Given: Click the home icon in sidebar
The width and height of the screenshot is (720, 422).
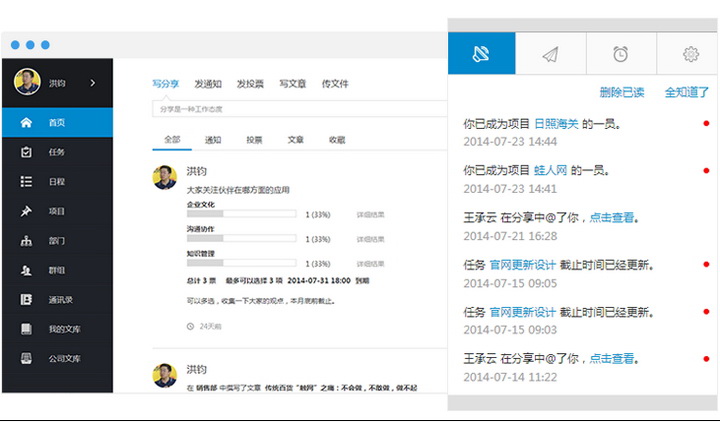Looking at the screenshot, I should [x=26, y=122].
